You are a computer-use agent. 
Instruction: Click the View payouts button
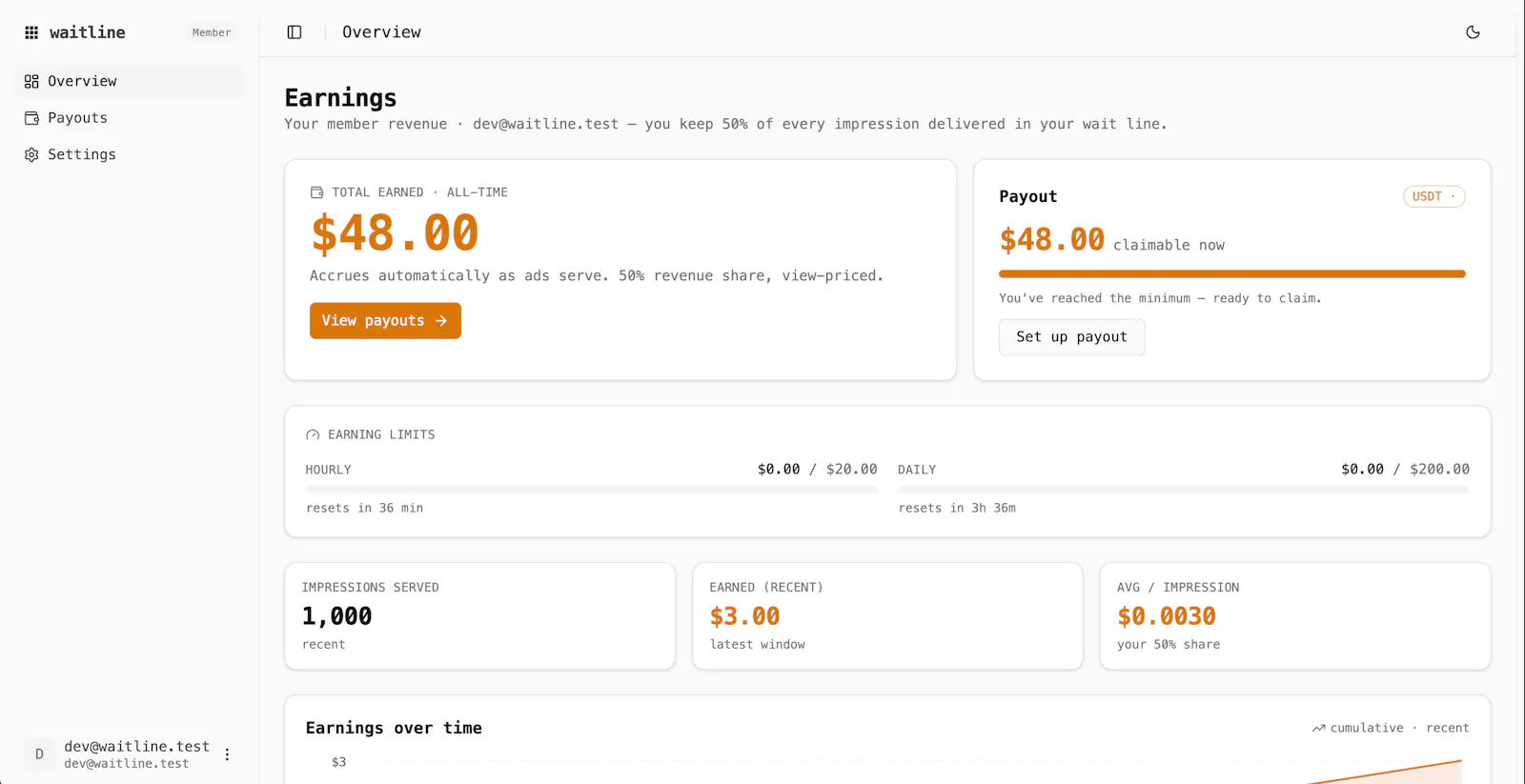[x=385, y=321]
